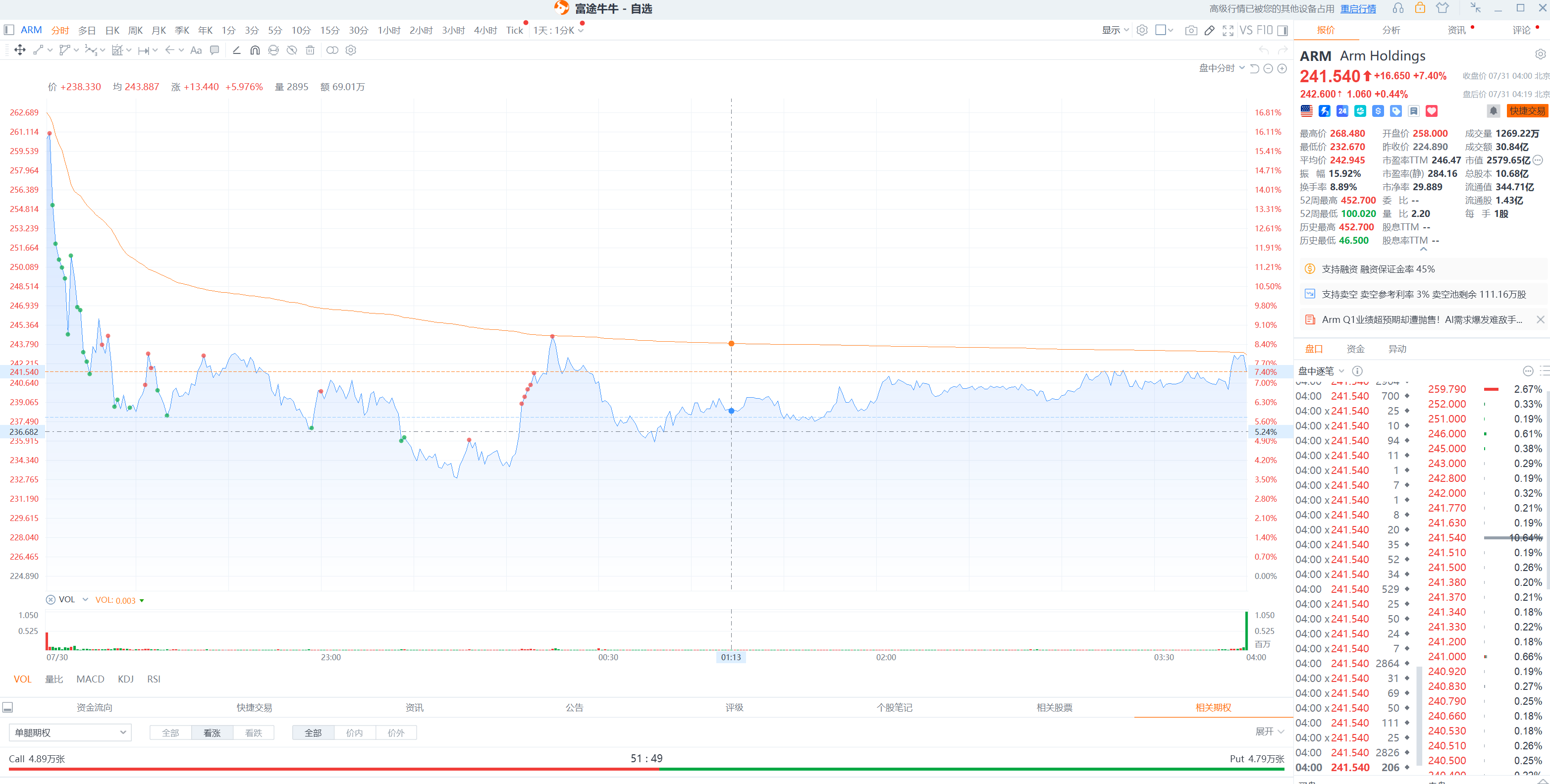
Task: Click the Call/Put ratio red bar
Action: point(334,769)
